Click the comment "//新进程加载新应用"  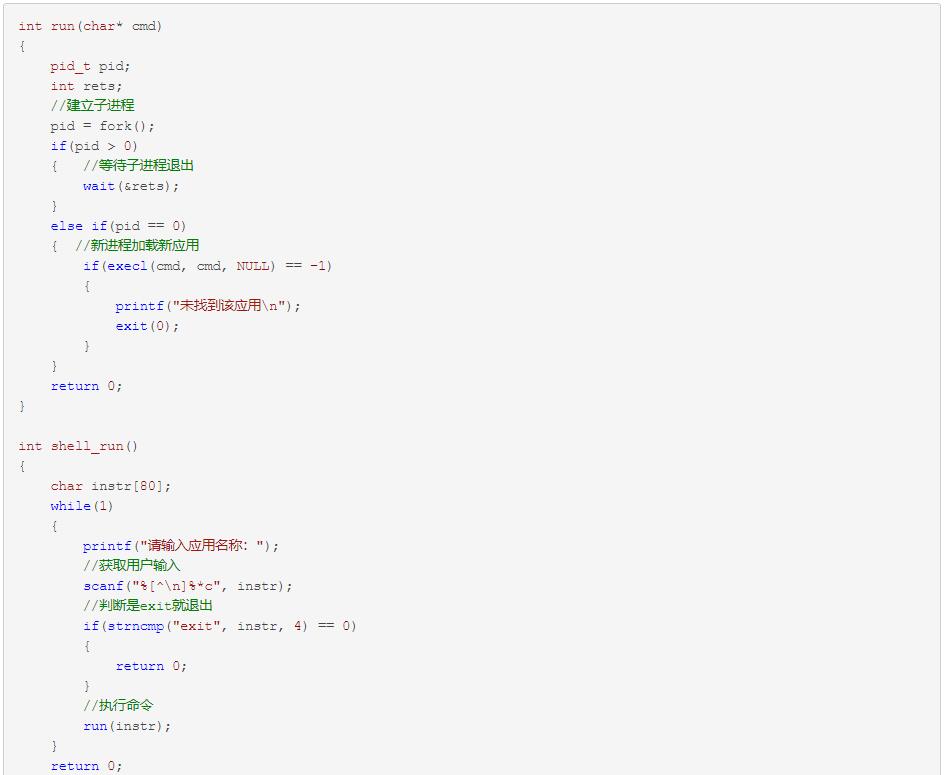point(137,245)
